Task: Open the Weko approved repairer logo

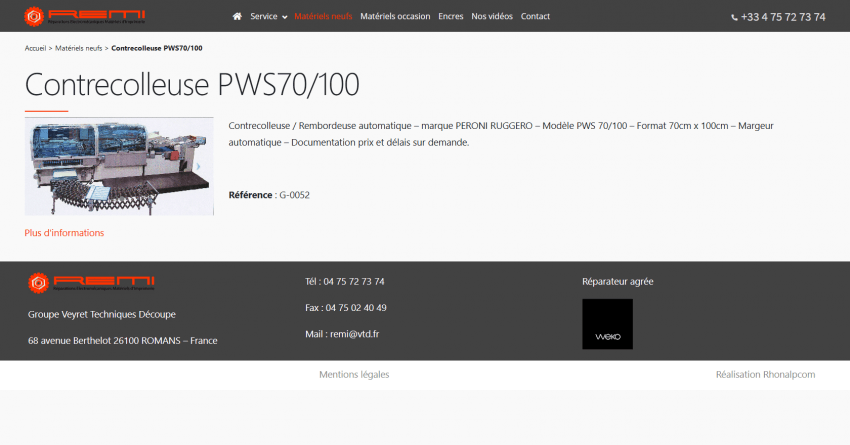Action: (607, 324)
